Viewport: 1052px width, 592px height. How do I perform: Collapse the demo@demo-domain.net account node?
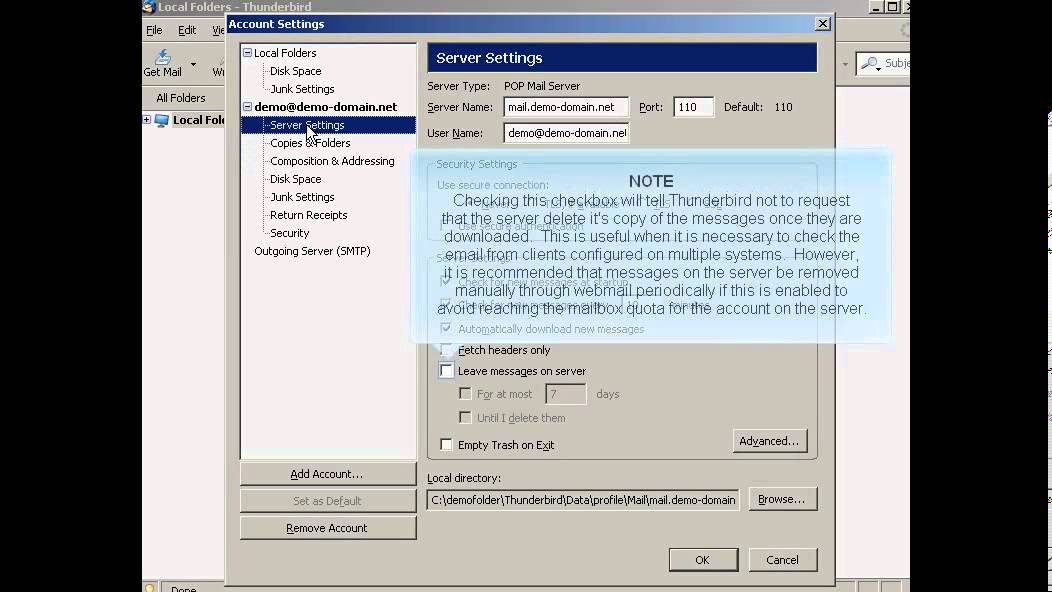247,107
